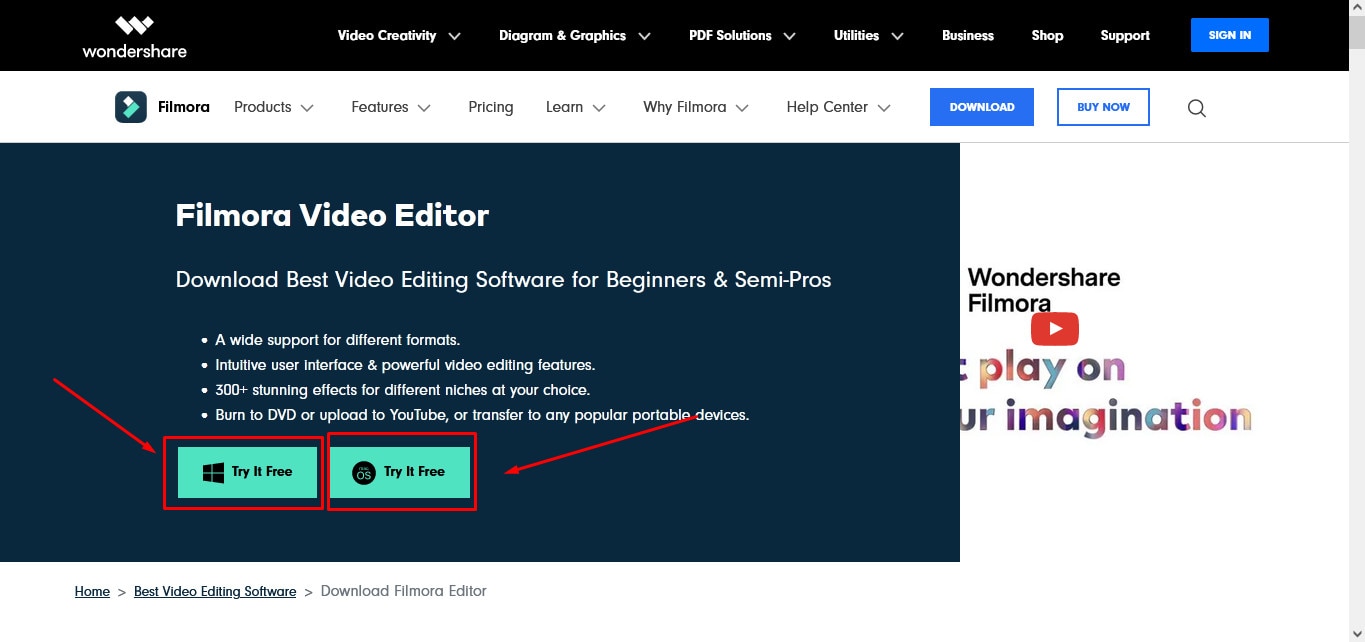Click the Filmora app logo icon
The height and width of the screenshot is (642, 1365).
coord(131,107)
